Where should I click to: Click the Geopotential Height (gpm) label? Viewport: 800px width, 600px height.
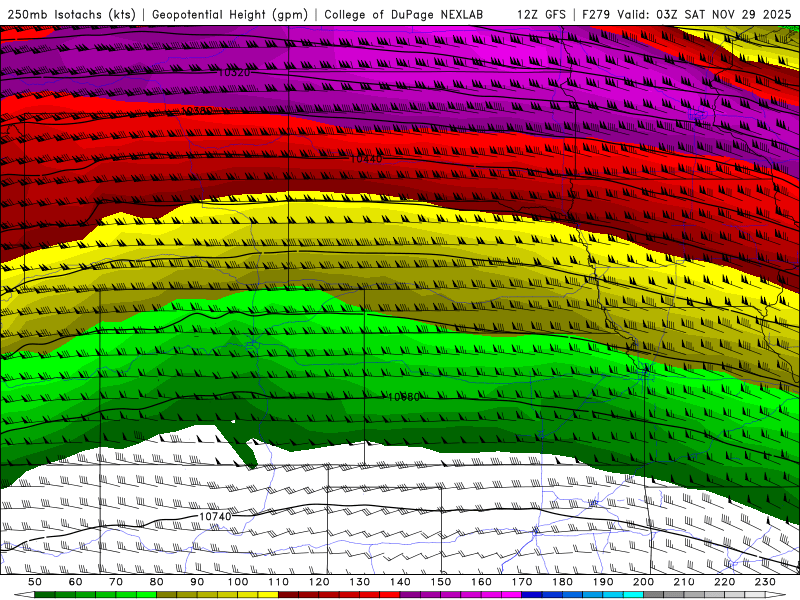point(230,14)
